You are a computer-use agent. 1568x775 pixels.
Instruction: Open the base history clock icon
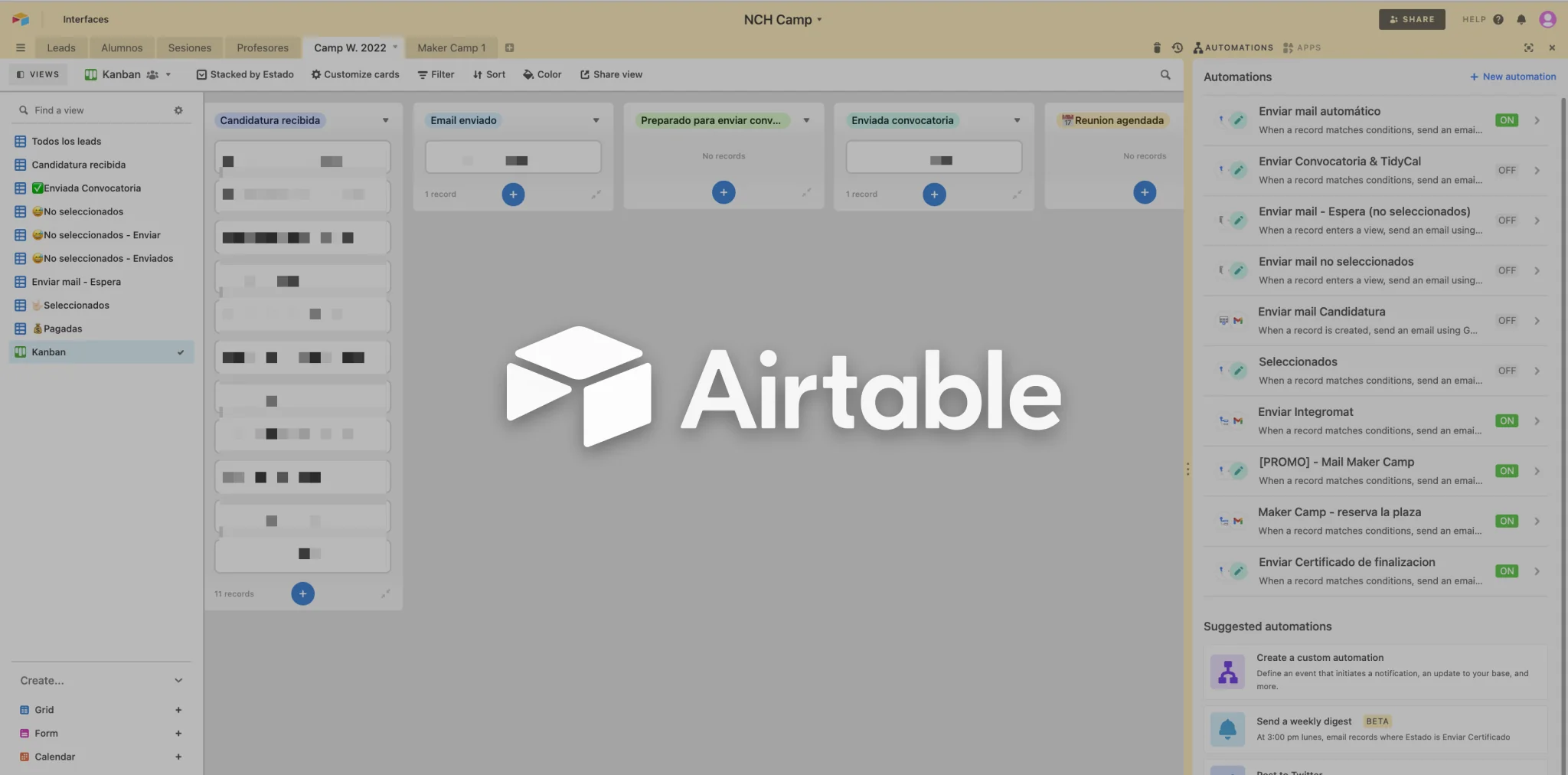tap(1178, 47)
